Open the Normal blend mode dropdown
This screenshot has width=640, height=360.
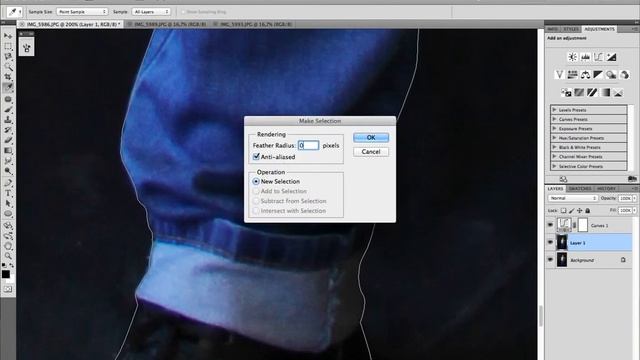[x=573, y=198]
